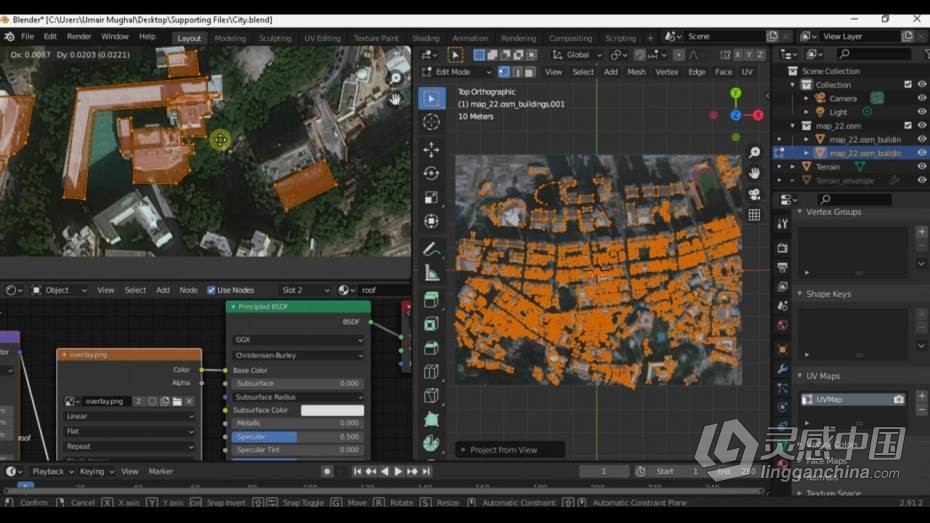Screen dimensions: 930x523
Task: Select the Measure tool
Action: click(x=432, y=273)
